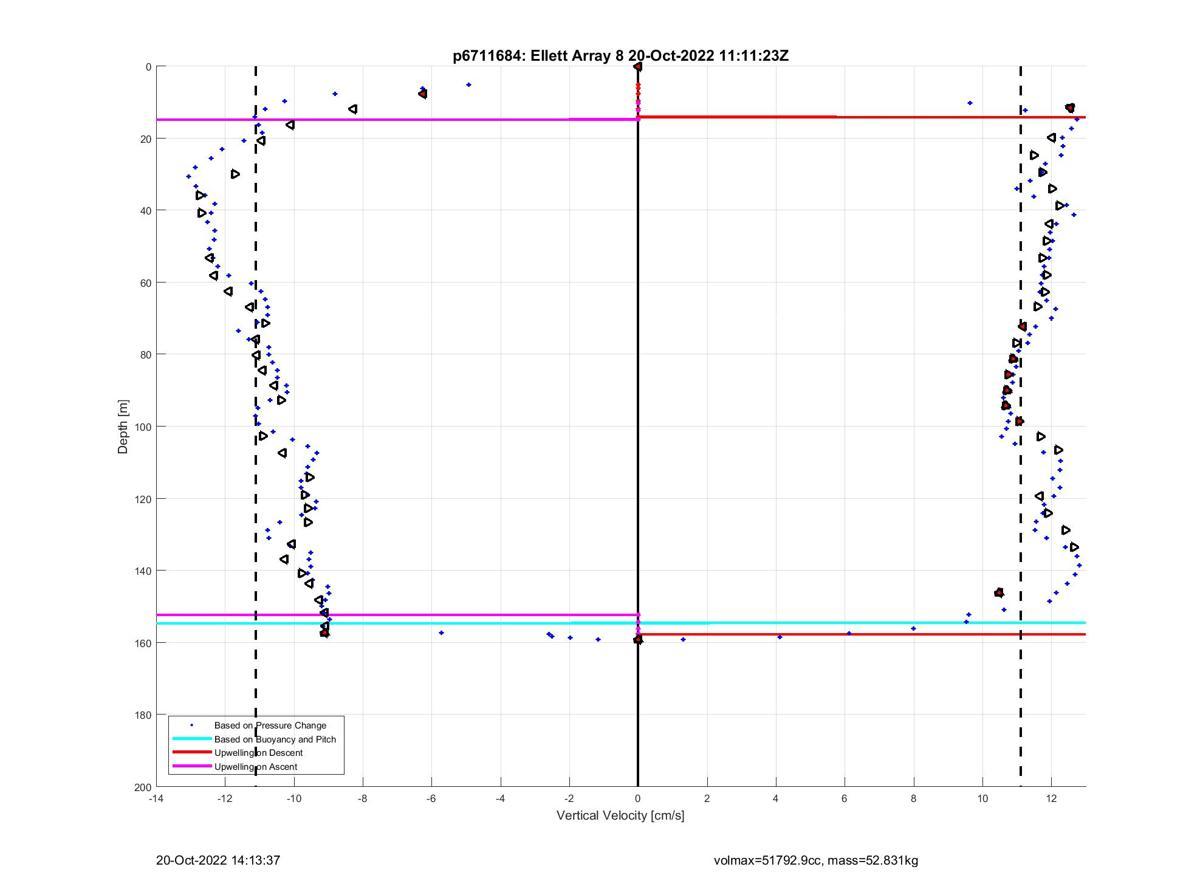
Task: Click velocity tick label '-12'
Action: click(x=225, y=798)
